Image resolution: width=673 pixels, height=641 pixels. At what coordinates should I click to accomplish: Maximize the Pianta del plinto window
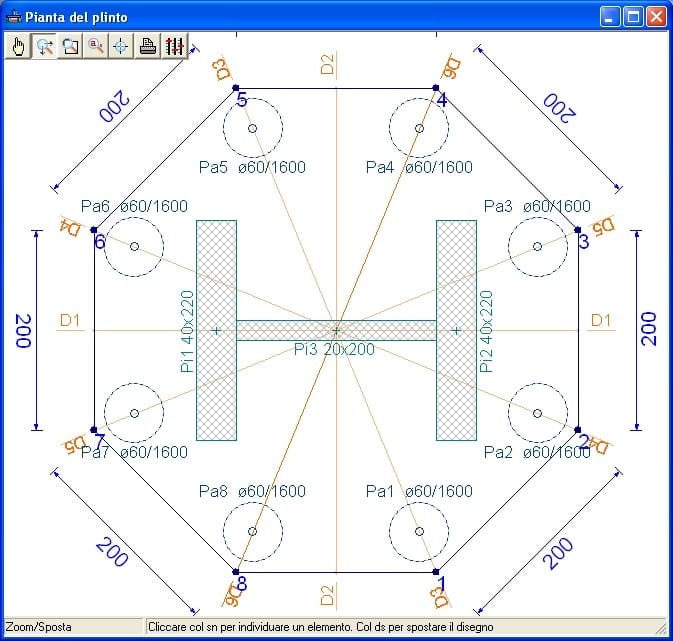(632, 17)
